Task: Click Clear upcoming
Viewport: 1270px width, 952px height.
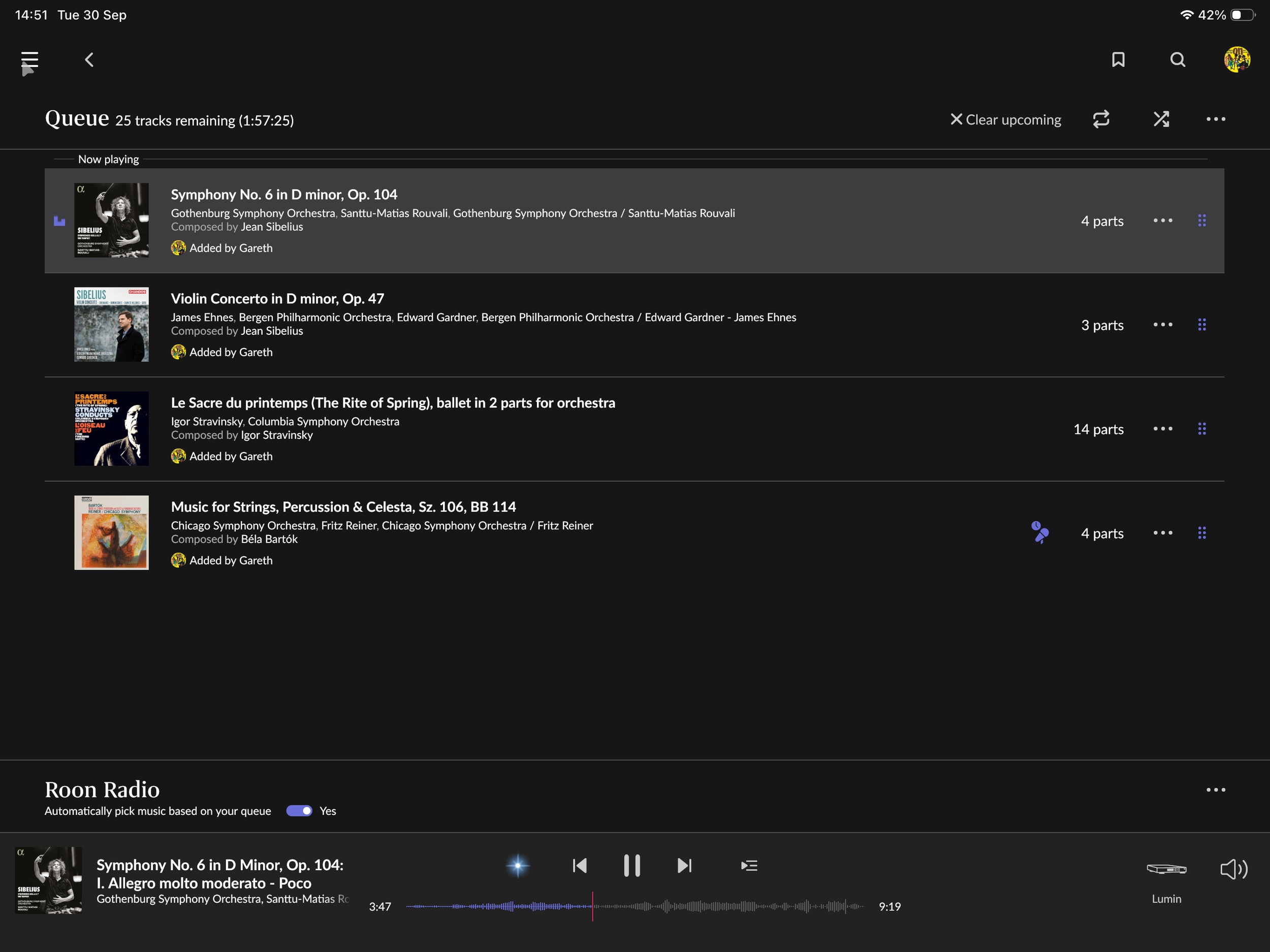Action: tap(1005, 119)
